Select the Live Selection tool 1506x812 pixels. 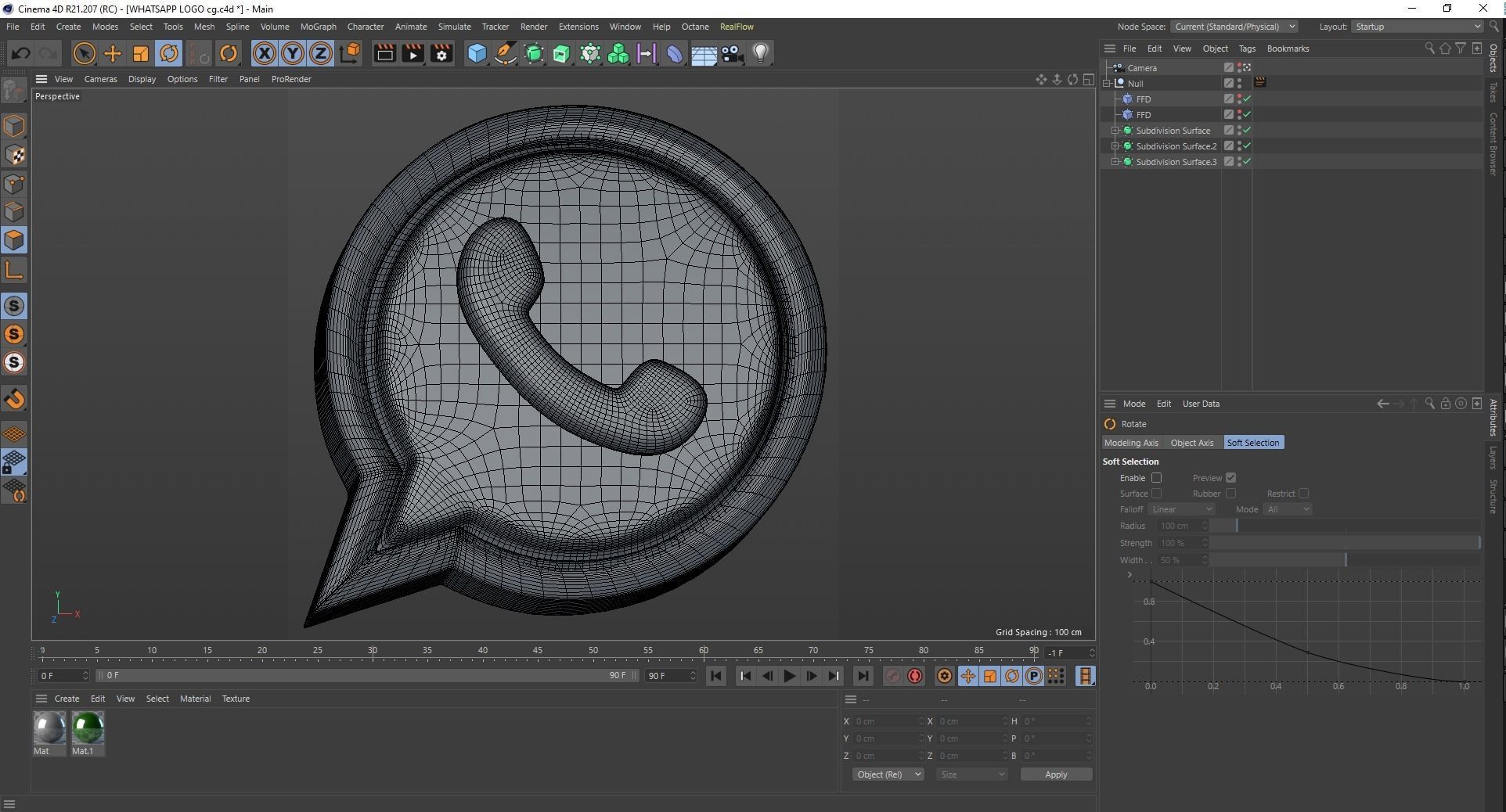click(x=84, y=53)
